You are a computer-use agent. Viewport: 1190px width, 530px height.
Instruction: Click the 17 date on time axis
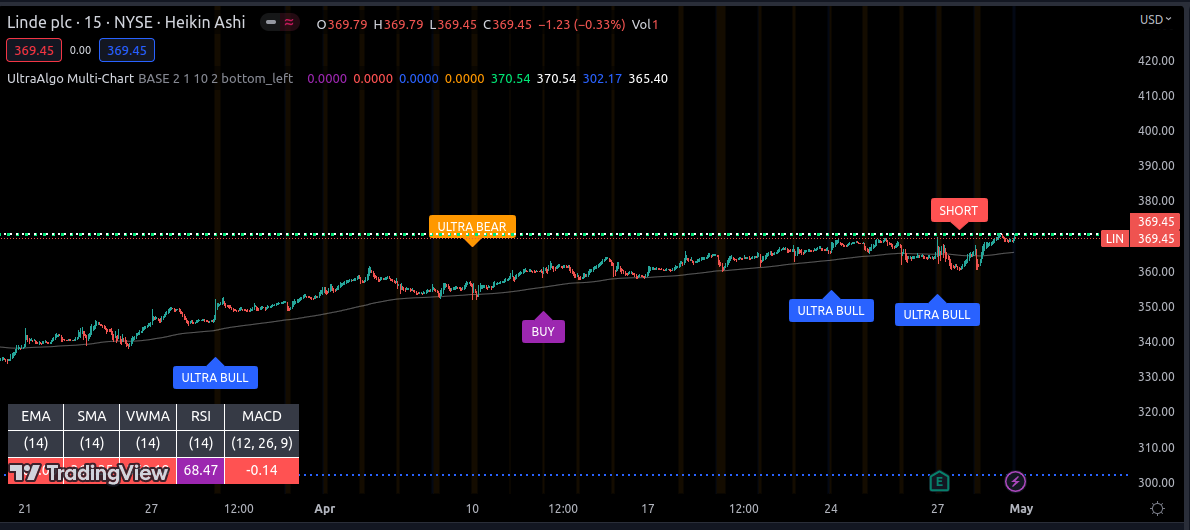pyautogui.click(x=647, y=508)
